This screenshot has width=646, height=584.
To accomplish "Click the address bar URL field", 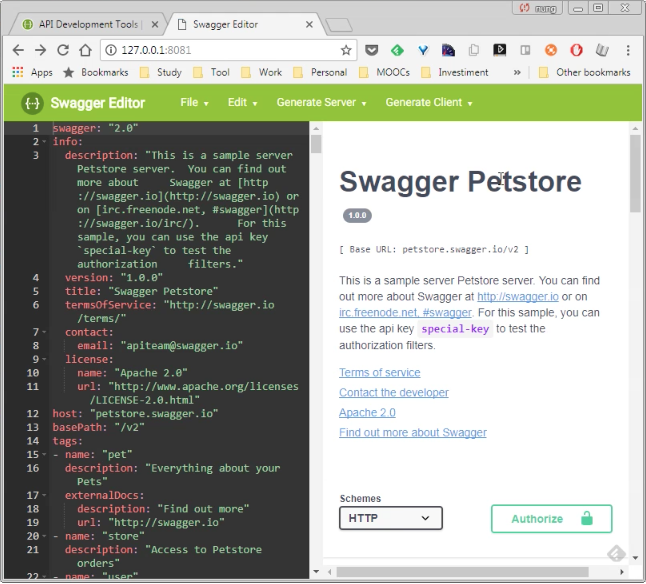I will tap(227, 50).
